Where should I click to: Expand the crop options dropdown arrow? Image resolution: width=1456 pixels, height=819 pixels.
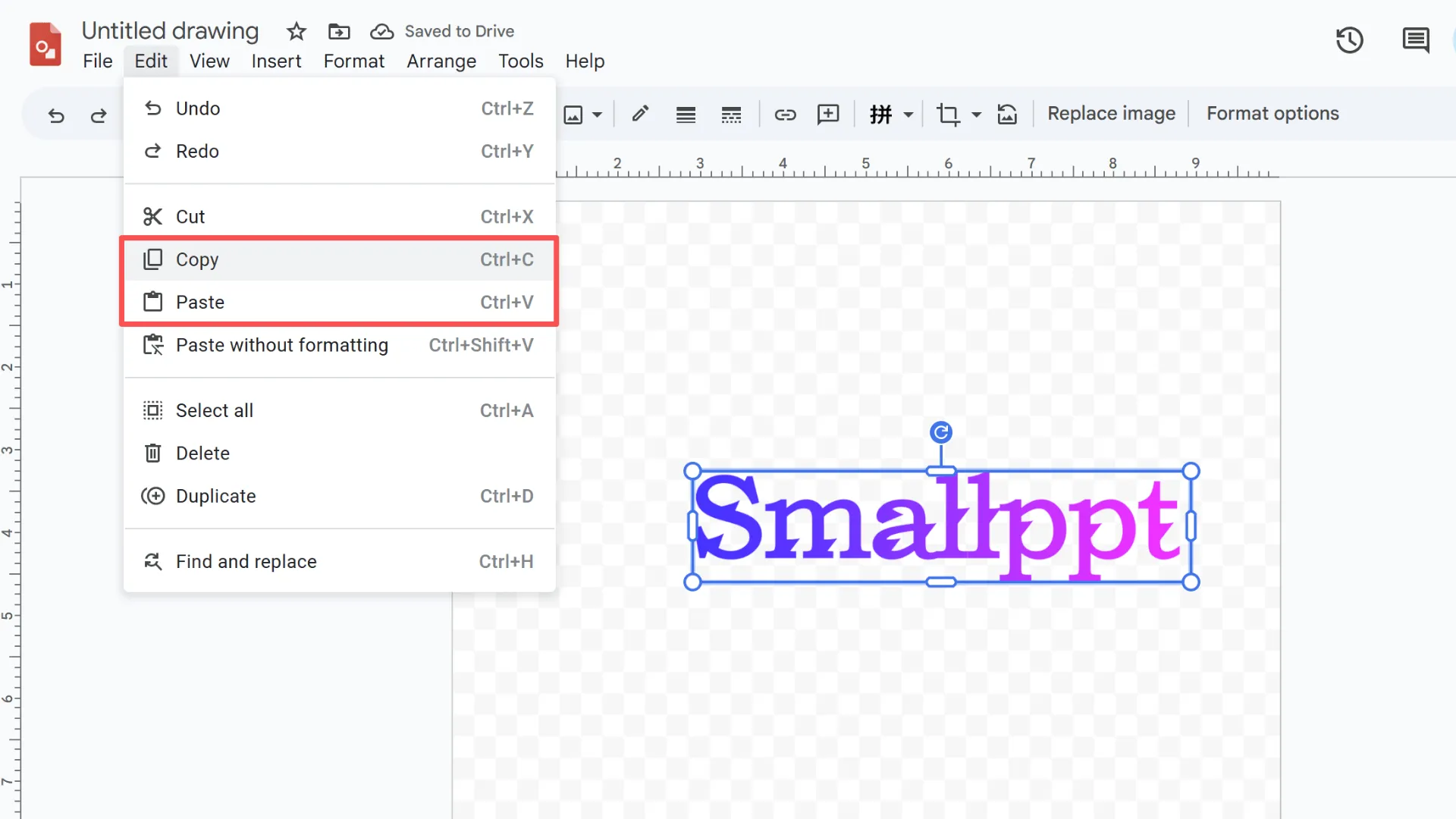pos(977,115)
